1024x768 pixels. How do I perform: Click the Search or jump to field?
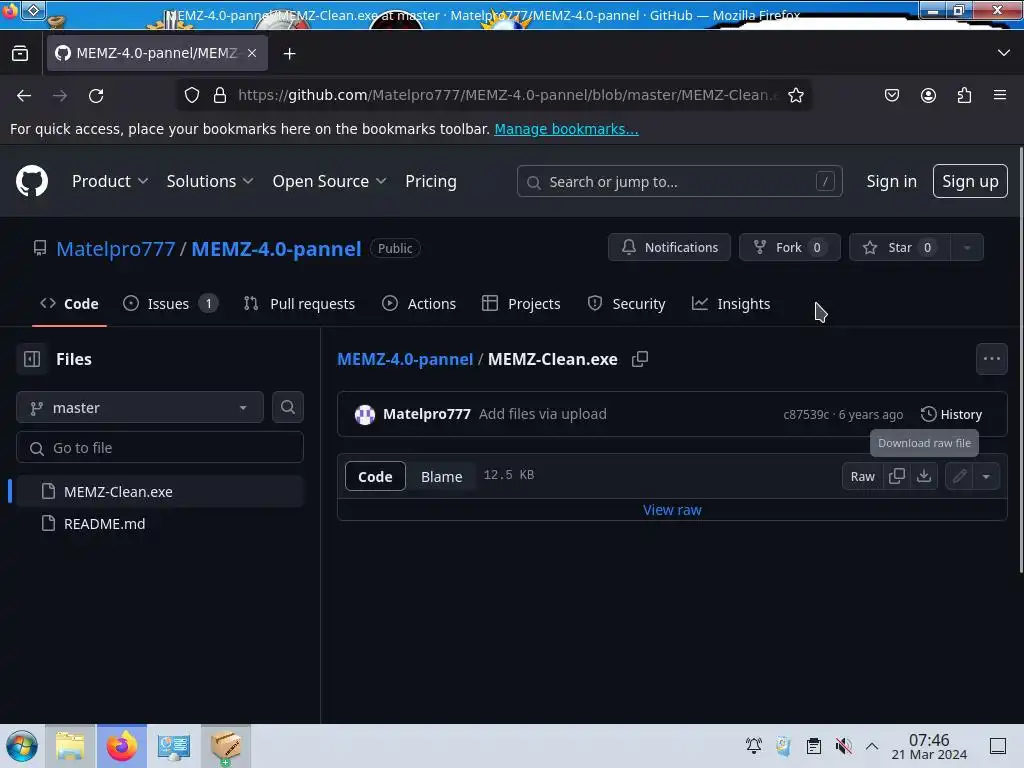coord(679,182)
